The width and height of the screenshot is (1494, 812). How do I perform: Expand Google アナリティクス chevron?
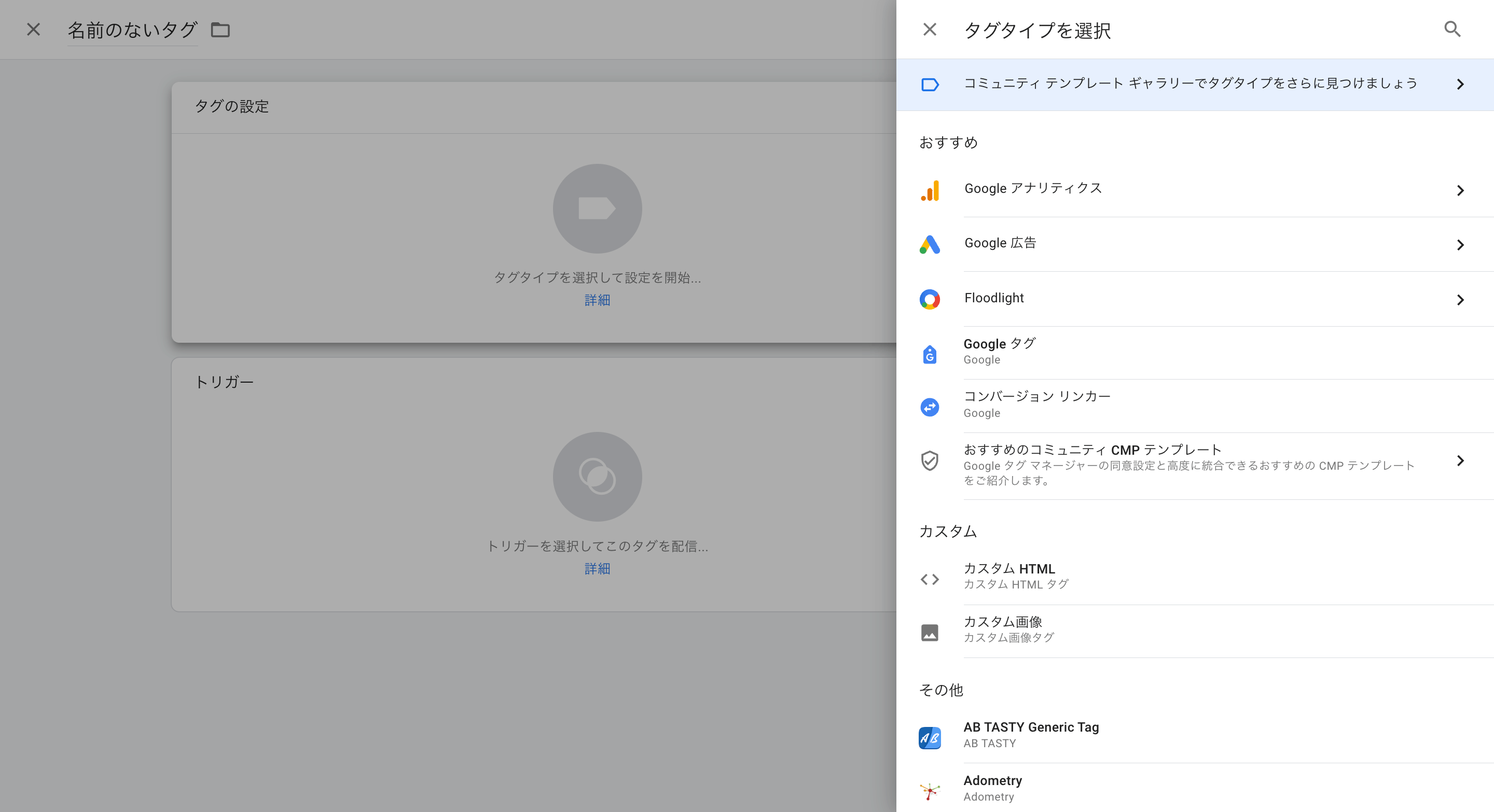point(1460,191)
